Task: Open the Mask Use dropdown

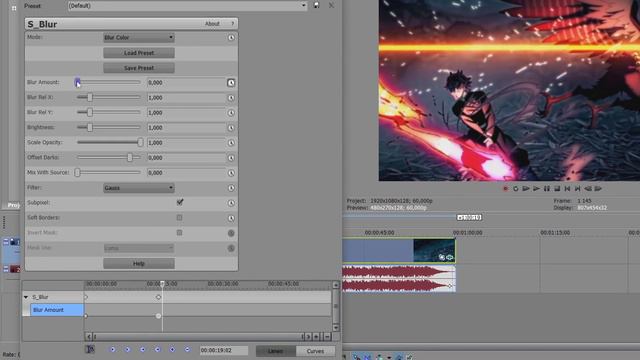Action: (139, 248)
